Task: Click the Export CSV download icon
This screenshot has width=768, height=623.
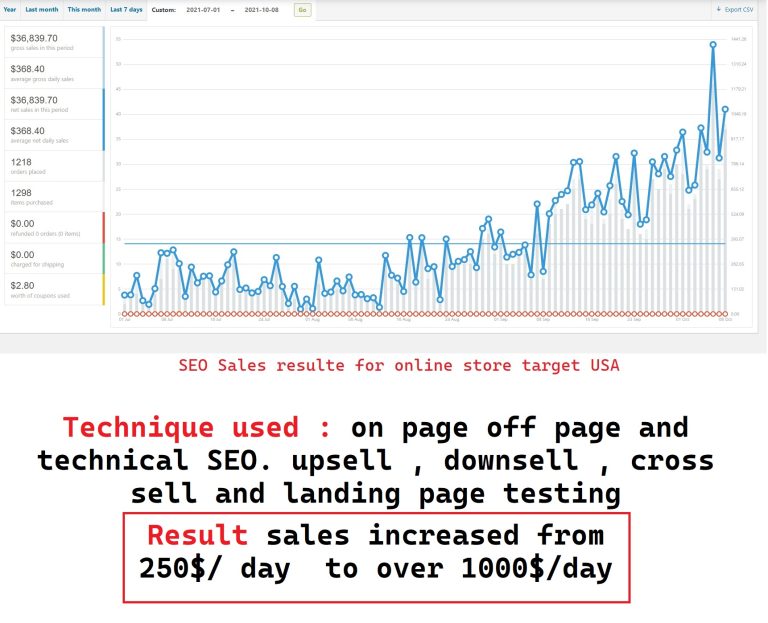Action: [718, 10]
